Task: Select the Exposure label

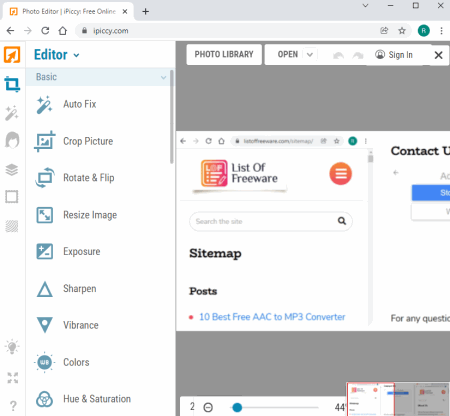Action: coord(82,251)
